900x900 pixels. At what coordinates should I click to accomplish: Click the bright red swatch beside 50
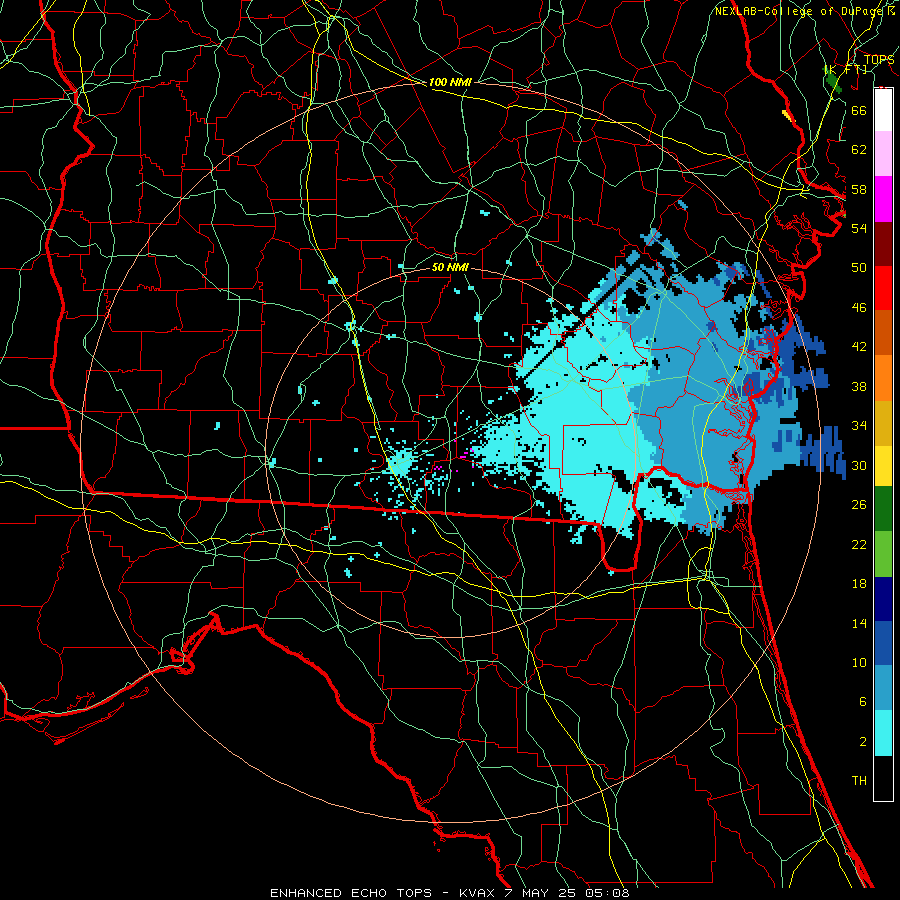coord(883,288)
